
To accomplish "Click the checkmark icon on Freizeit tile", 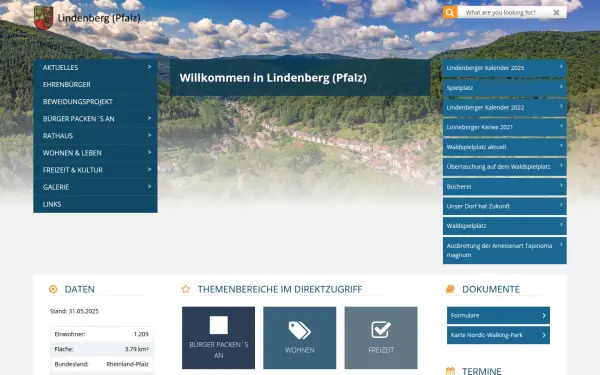I will point(381,329).
